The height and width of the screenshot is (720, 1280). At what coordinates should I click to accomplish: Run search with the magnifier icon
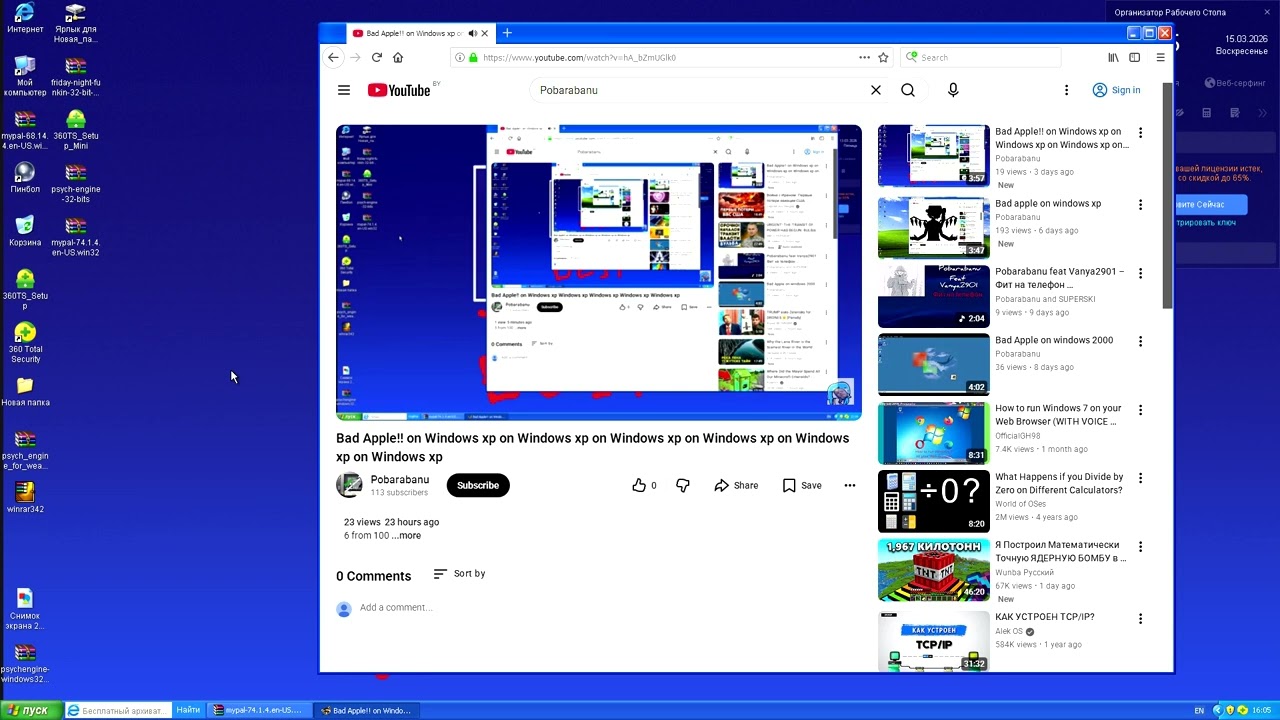click(x=908, y=90)
